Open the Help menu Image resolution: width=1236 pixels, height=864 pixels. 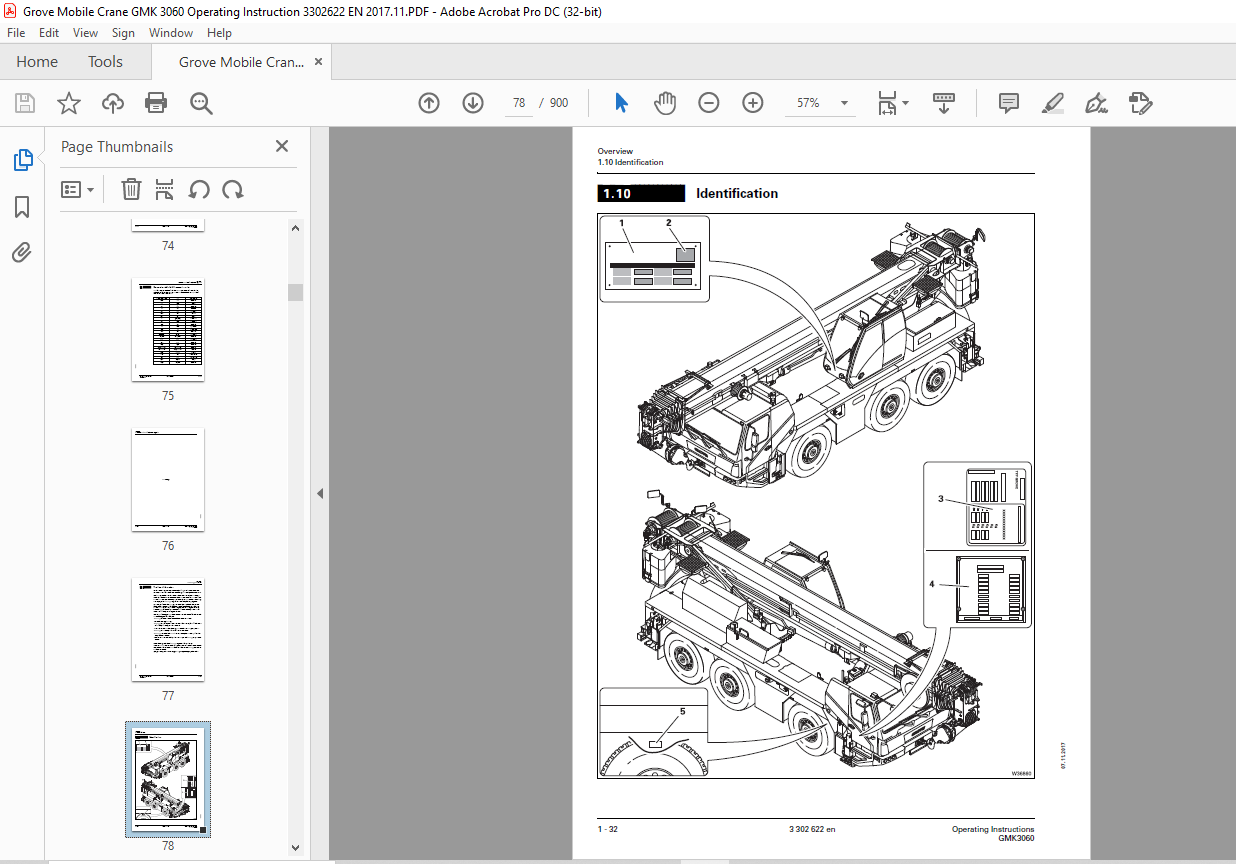[219, 33]
